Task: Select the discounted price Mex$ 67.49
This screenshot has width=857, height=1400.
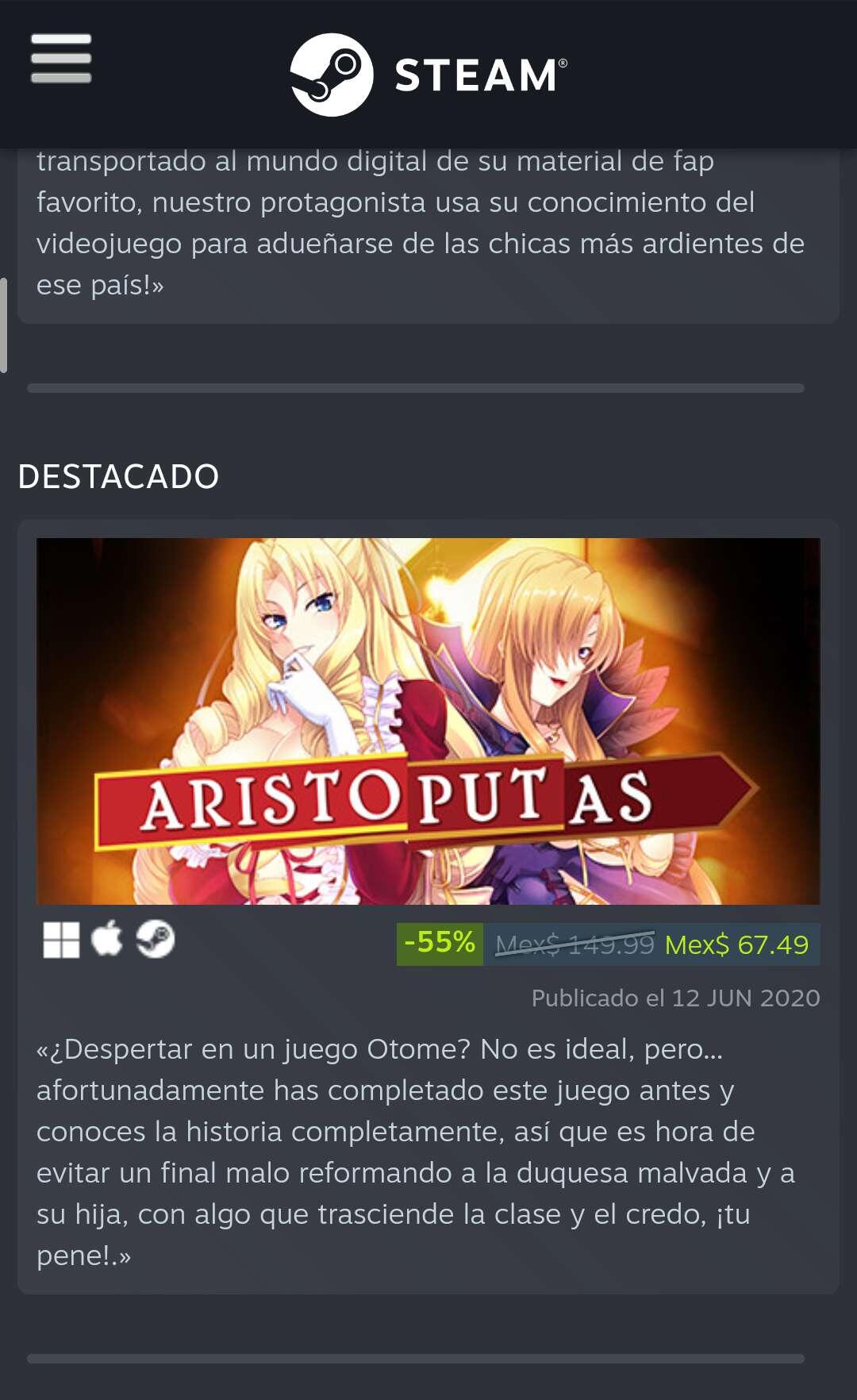Action: click(736, 944)
